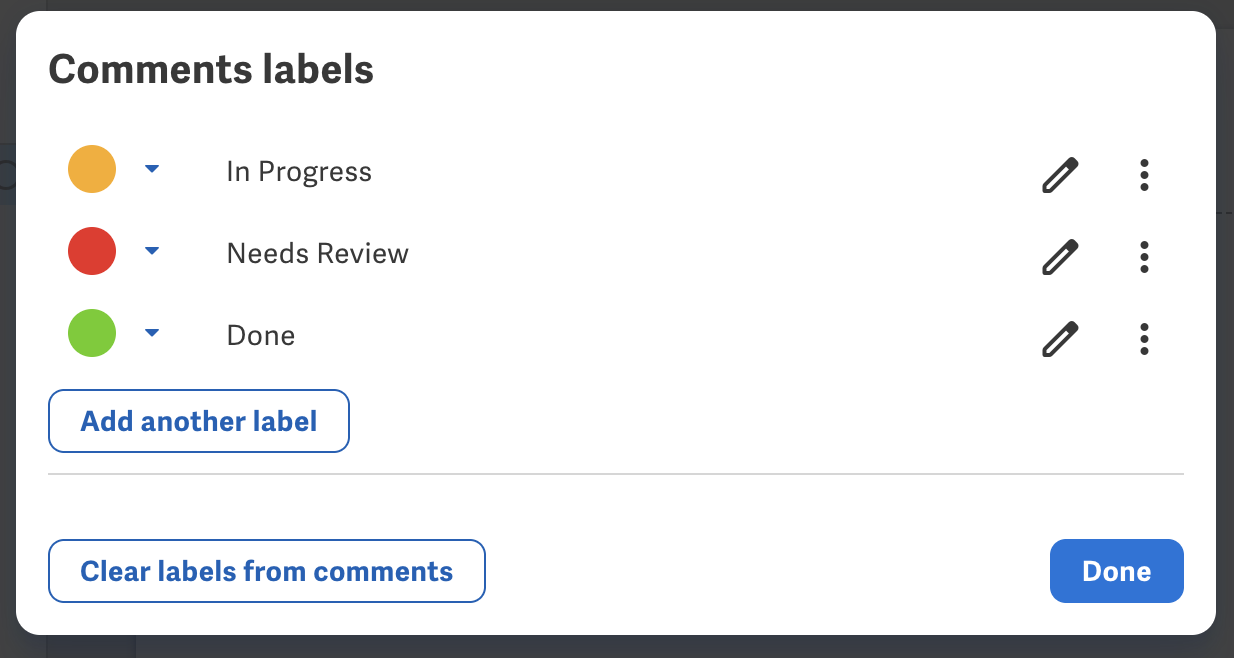Pick the green Done label color circle
The width and height of the screenshot is (1234, 658).
click(92, 333)
